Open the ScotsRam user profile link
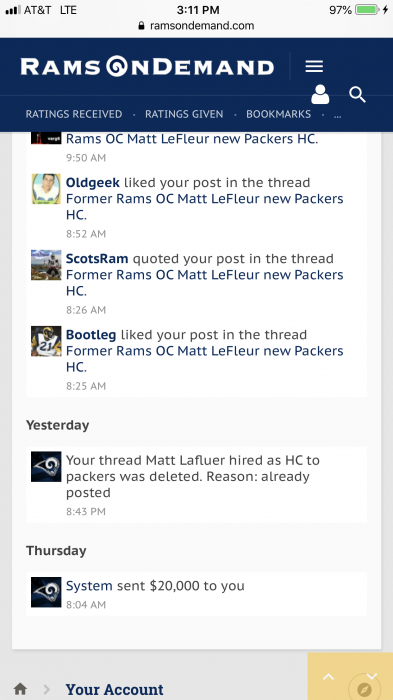This screenshot has width=393, height=700. coord(97,258)
